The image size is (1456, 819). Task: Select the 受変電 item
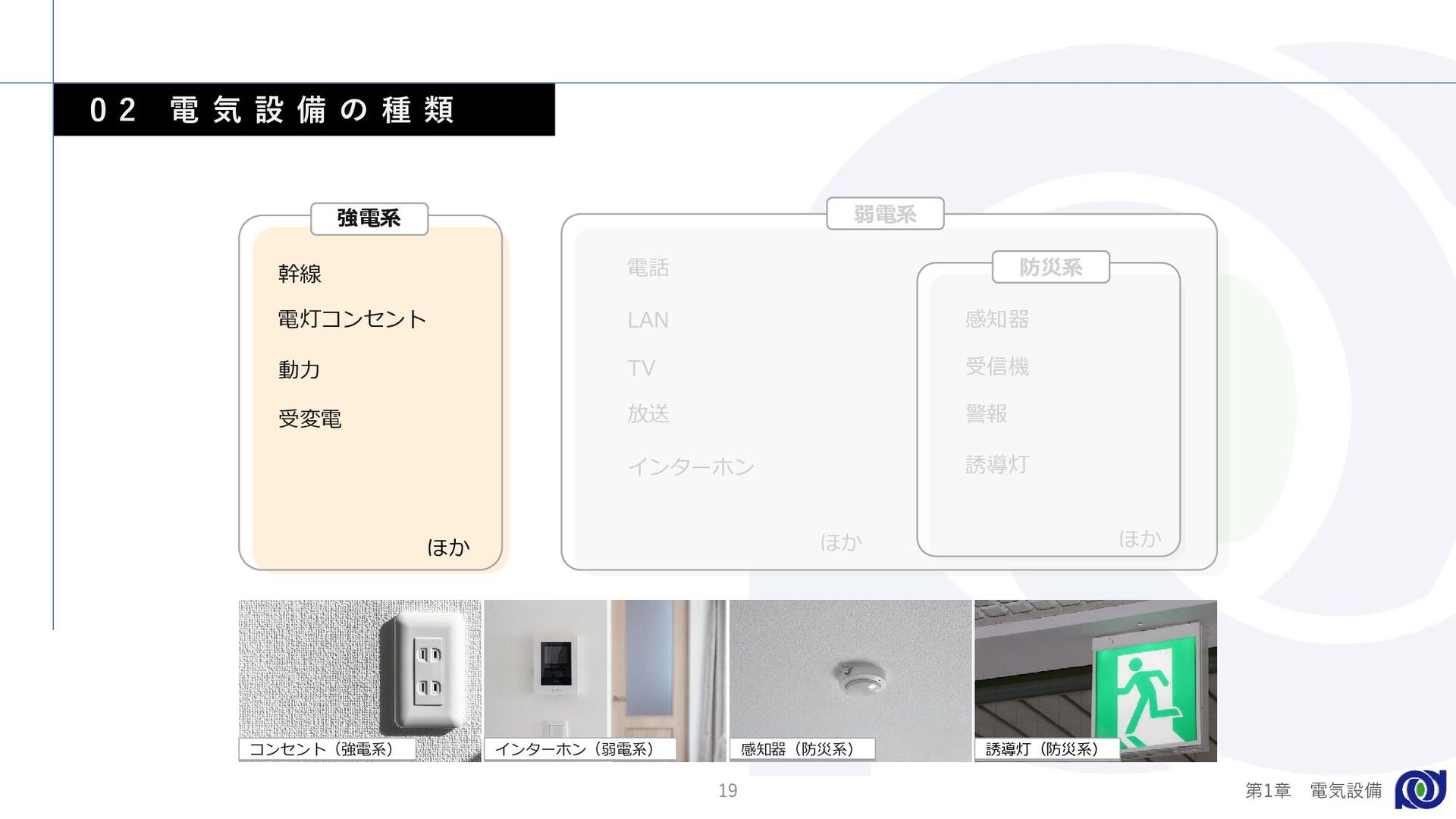[309, 419]
